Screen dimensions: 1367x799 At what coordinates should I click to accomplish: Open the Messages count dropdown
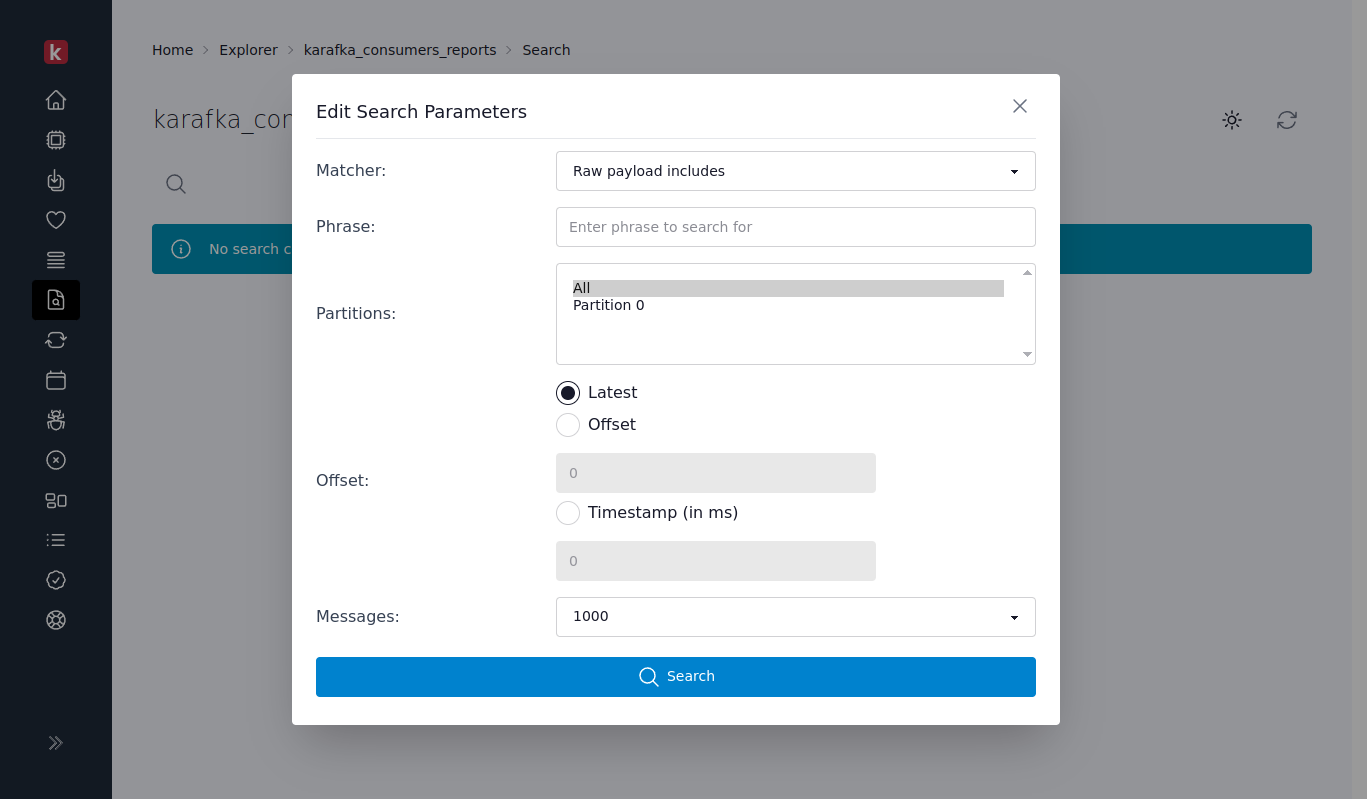click(795, 617)
